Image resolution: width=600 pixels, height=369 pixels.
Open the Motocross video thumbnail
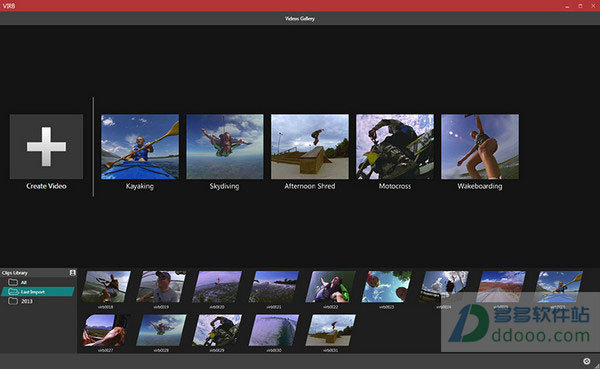pyautogui.click(x=395, y=147)
